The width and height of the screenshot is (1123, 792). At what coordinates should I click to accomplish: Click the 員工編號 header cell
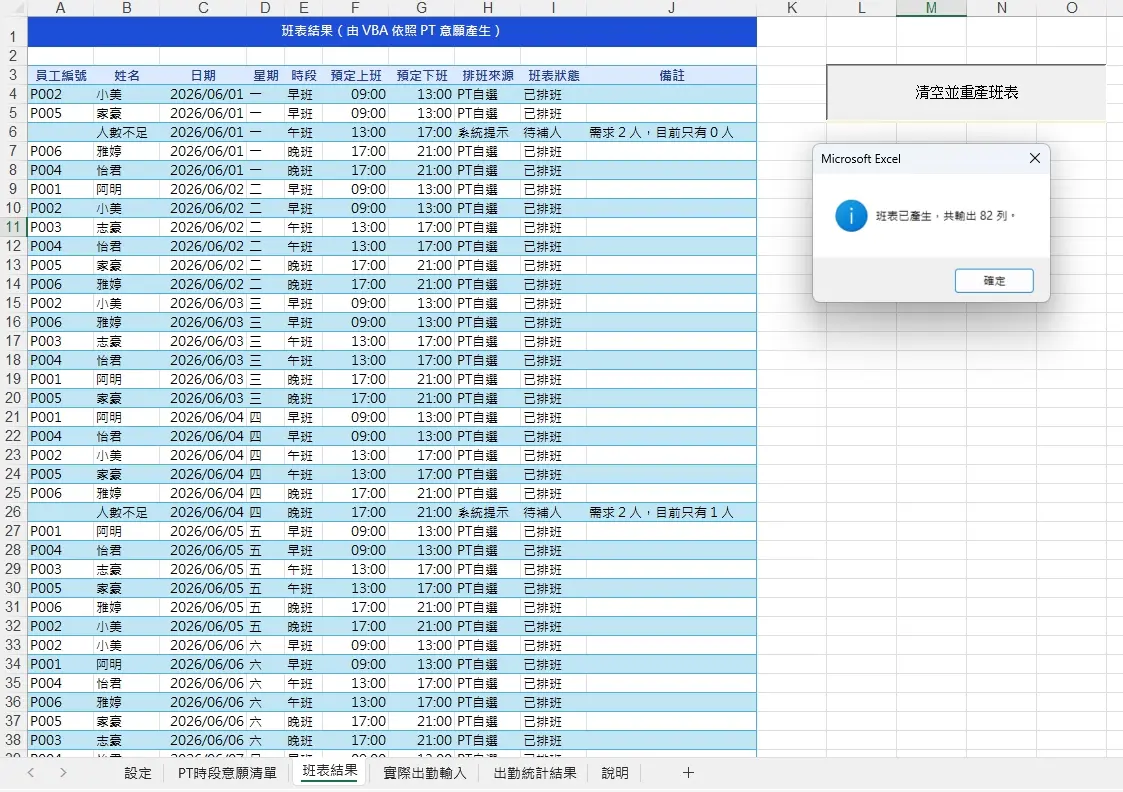(x=60, y=75)
